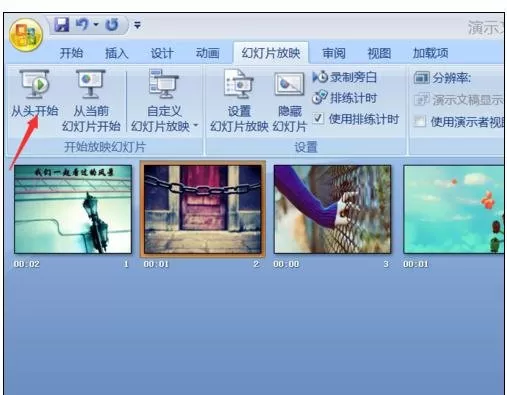Open the 设计 tab

pyautogui.click(x=162, y=53)
